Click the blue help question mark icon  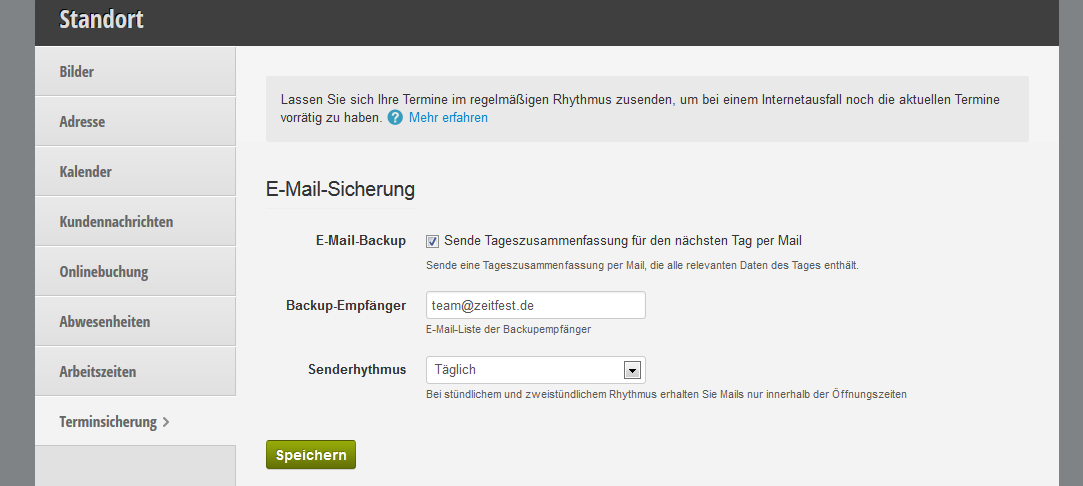click(x=395, y=118)
